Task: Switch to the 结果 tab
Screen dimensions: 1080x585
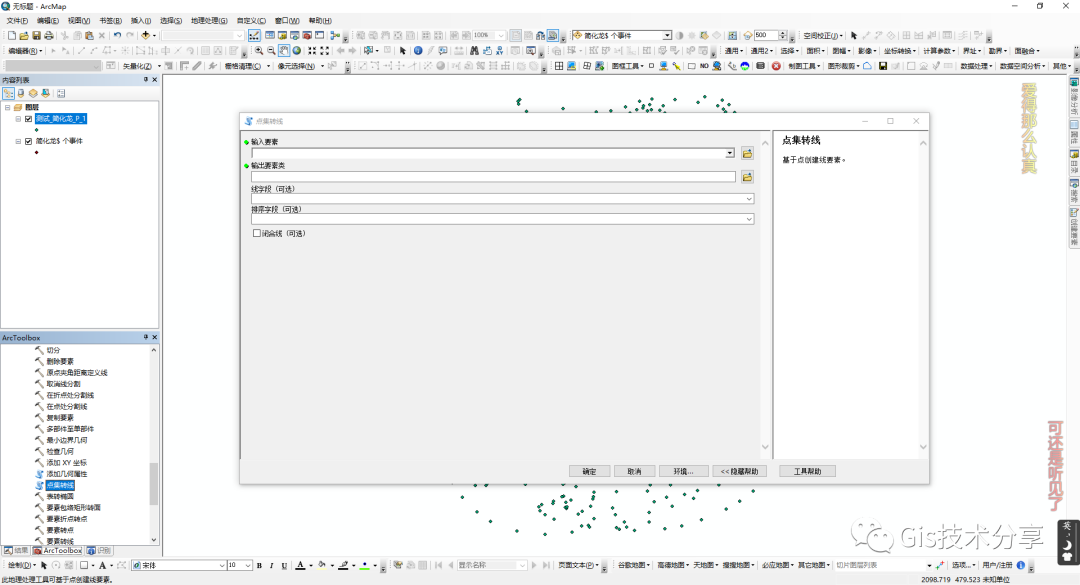Action: click(16, 550)
